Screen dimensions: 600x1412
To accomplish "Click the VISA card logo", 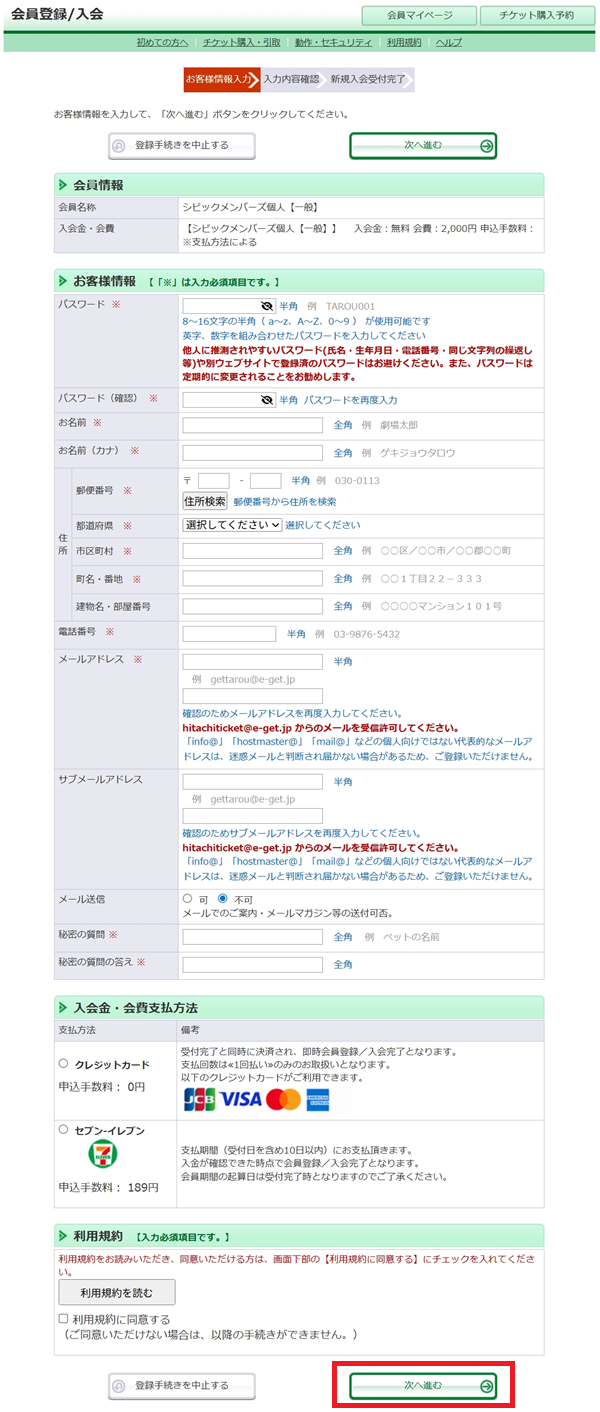I will (242, 1100).
